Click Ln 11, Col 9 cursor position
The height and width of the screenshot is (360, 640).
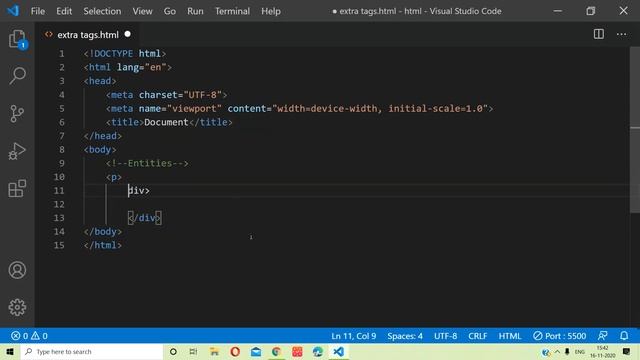(353, 336)
